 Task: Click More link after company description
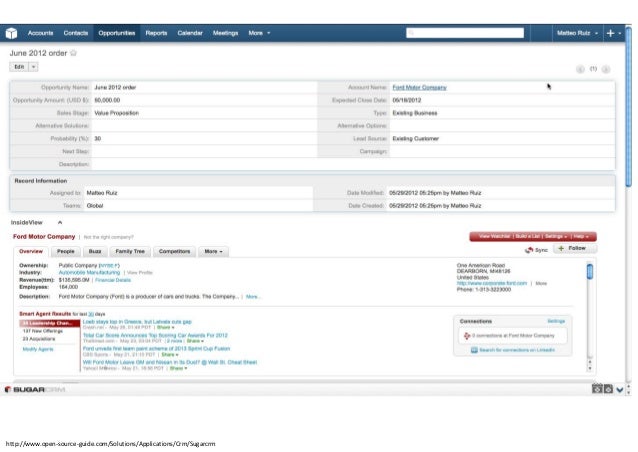(252, 297)
